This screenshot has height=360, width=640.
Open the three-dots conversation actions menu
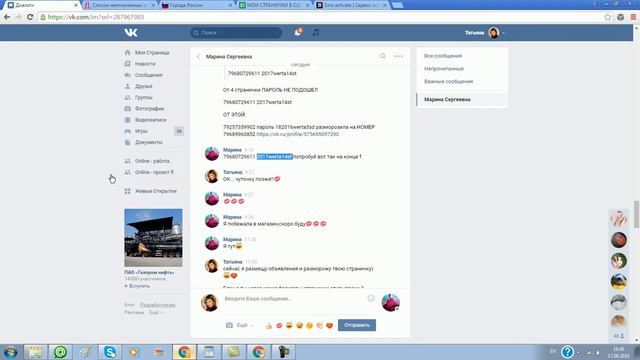click(x=398, y=56)
